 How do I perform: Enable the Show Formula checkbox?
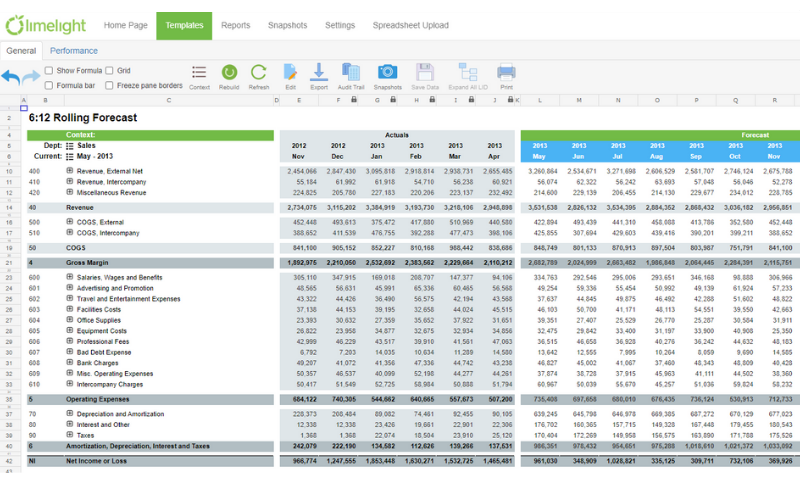[49, 70]
